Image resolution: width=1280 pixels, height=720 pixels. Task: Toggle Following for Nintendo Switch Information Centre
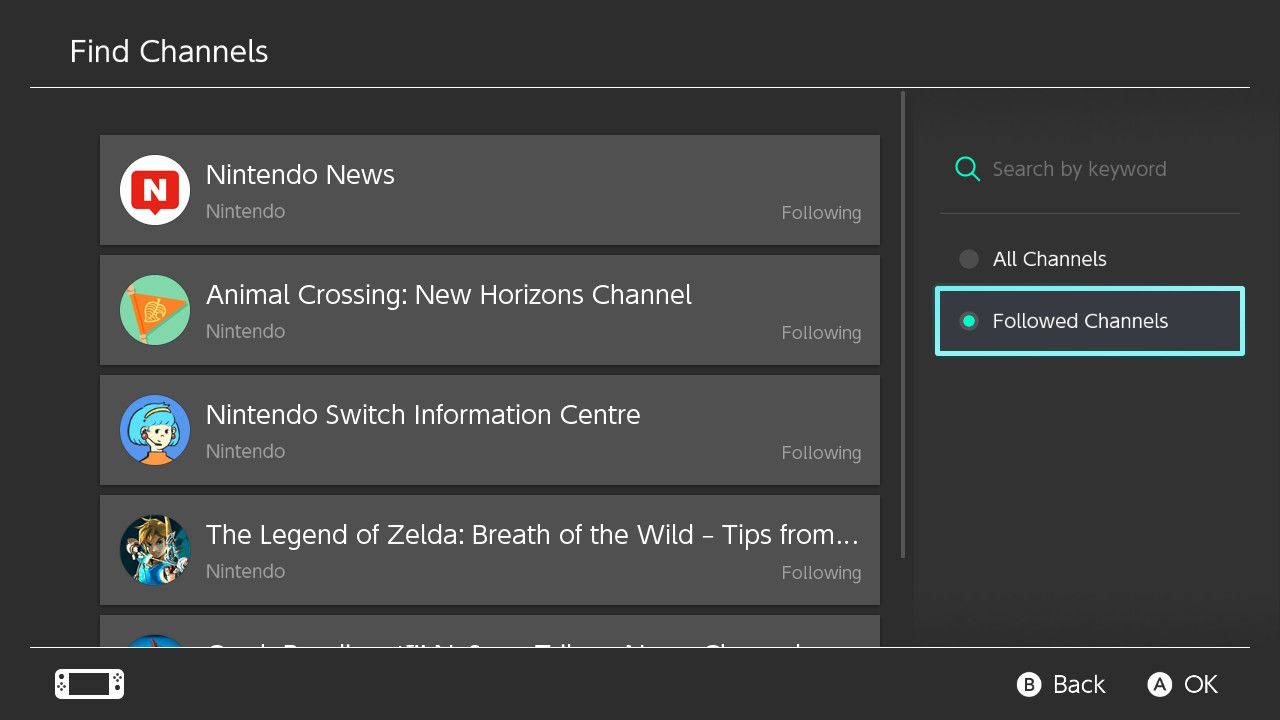coord(821,453)
